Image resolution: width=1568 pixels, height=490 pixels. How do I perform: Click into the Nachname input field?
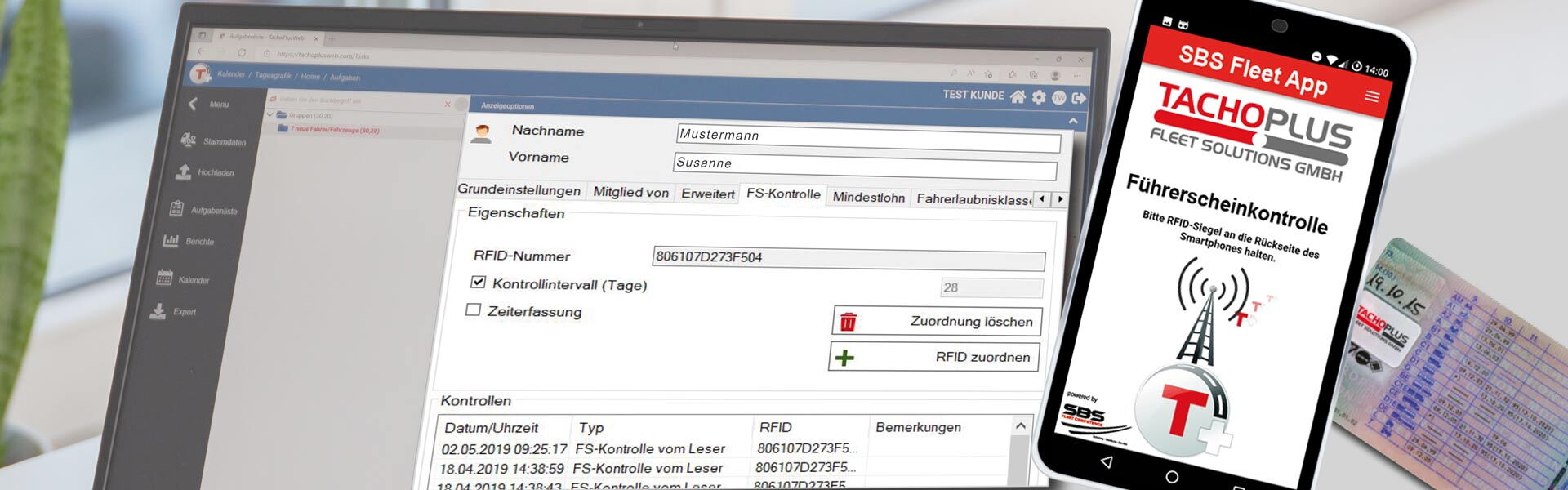click(868, 137)
